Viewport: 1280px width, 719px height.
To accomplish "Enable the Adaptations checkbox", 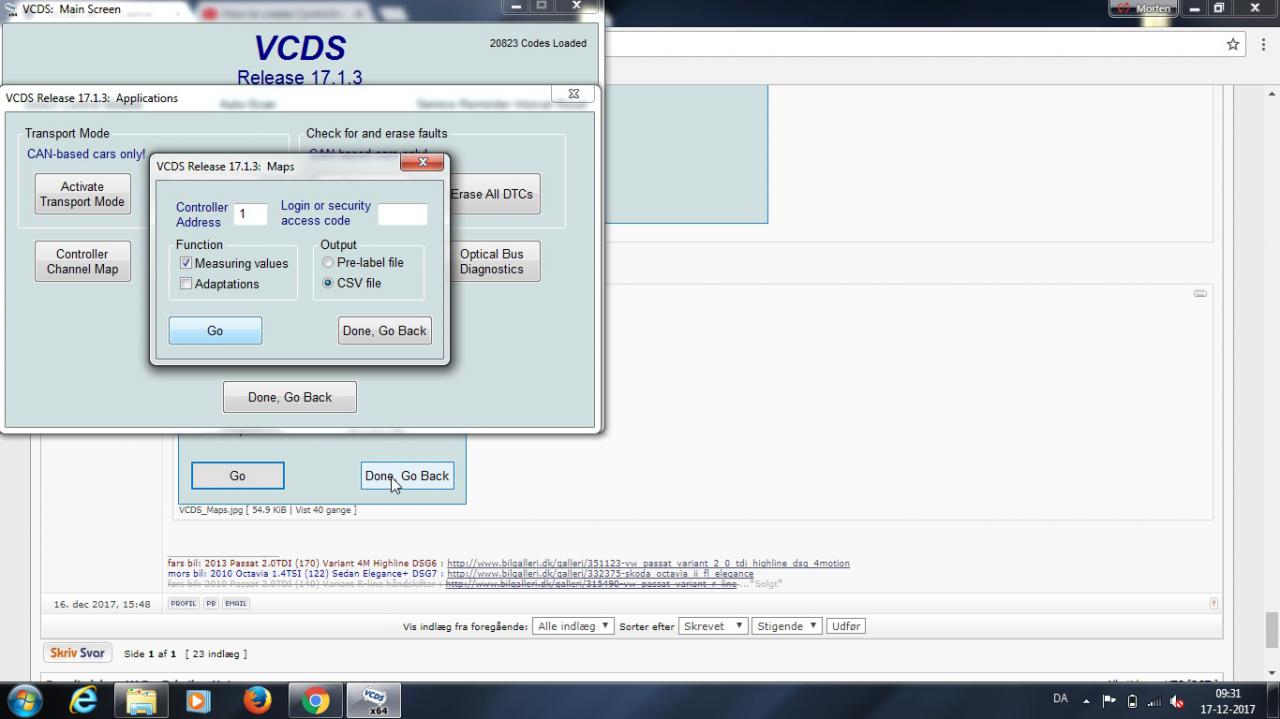I will click(x=186, y=284).
